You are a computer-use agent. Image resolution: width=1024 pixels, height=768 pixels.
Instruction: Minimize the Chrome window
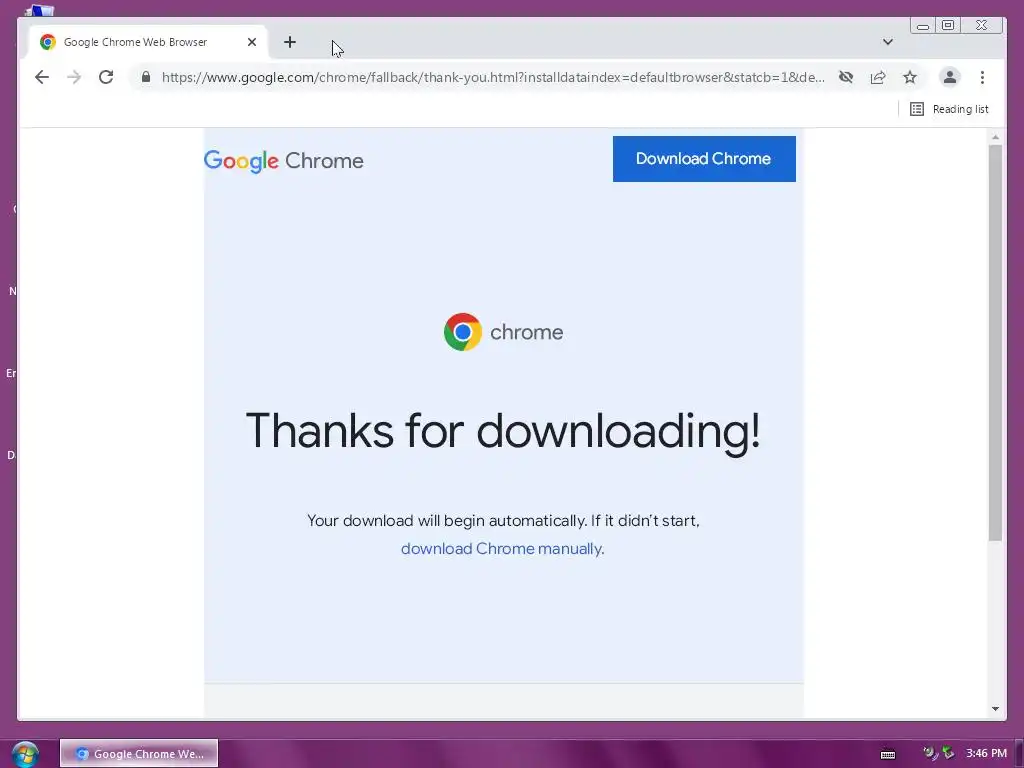[x=923, y=26]
